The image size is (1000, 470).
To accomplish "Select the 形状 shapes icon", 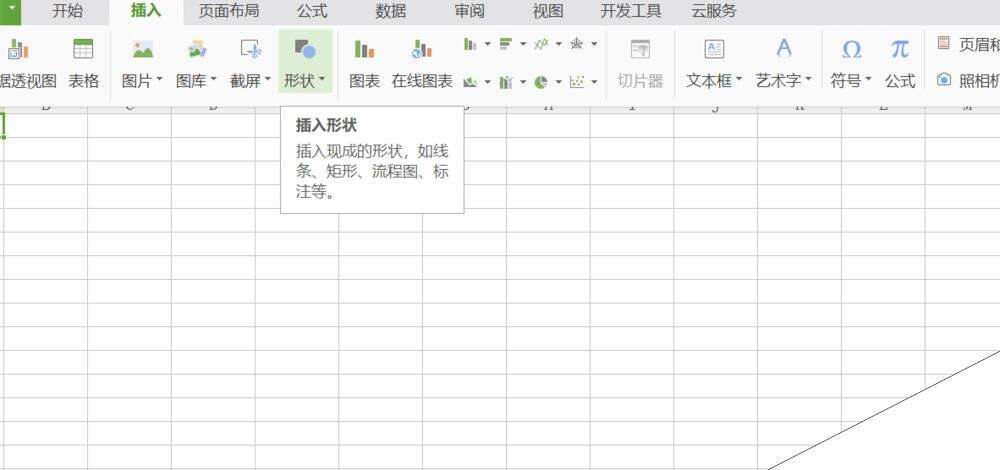I will 305,49.
